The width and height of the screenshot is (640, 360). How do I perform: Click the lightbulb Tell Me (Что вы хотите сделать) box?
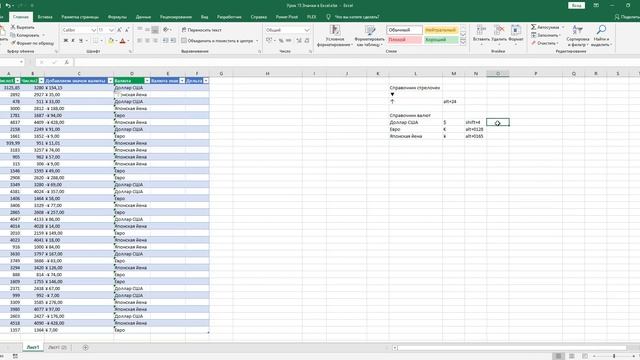353,17
